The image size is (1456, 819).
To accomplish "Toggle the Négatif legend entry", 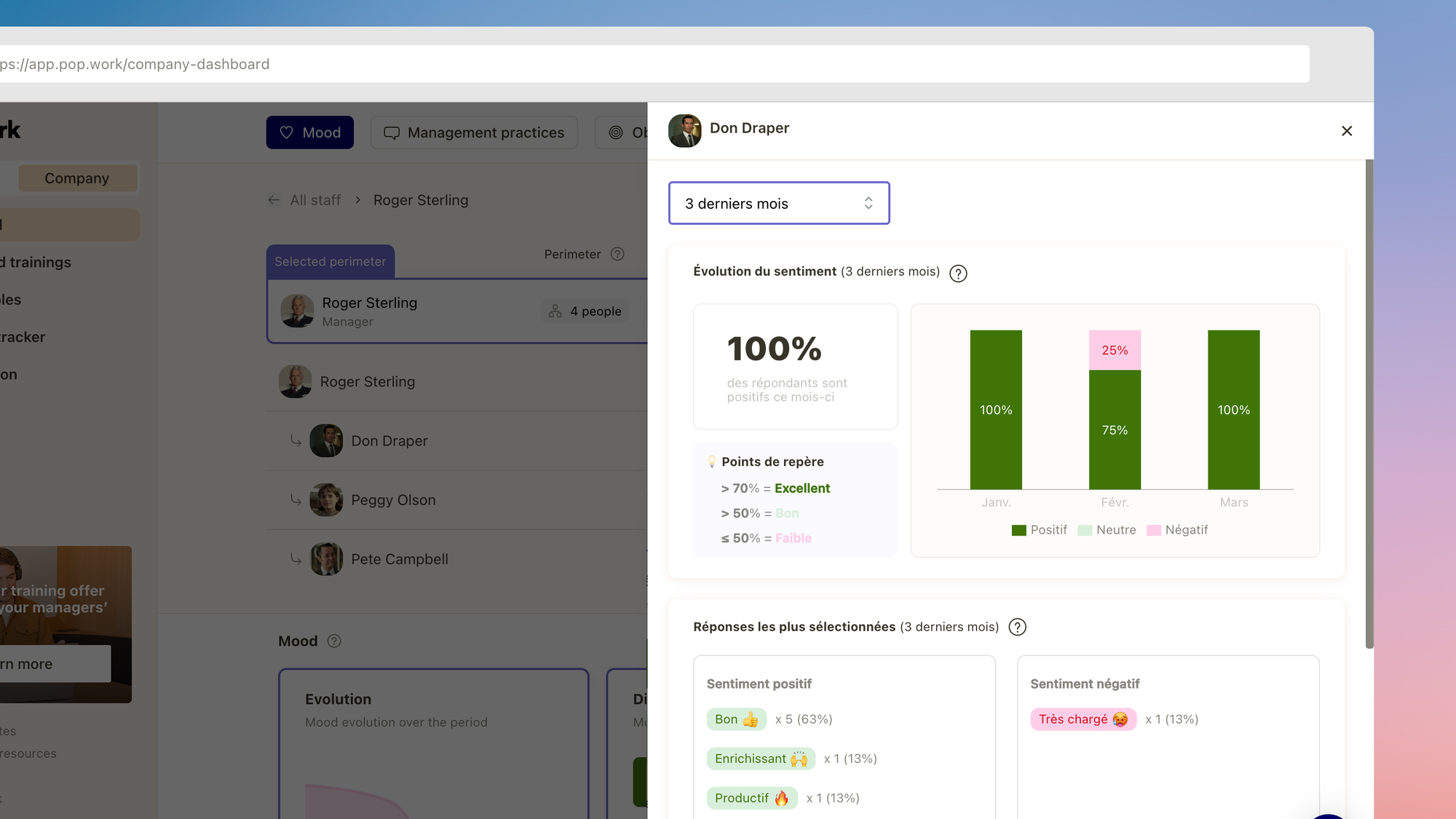I will point(1177,530).
